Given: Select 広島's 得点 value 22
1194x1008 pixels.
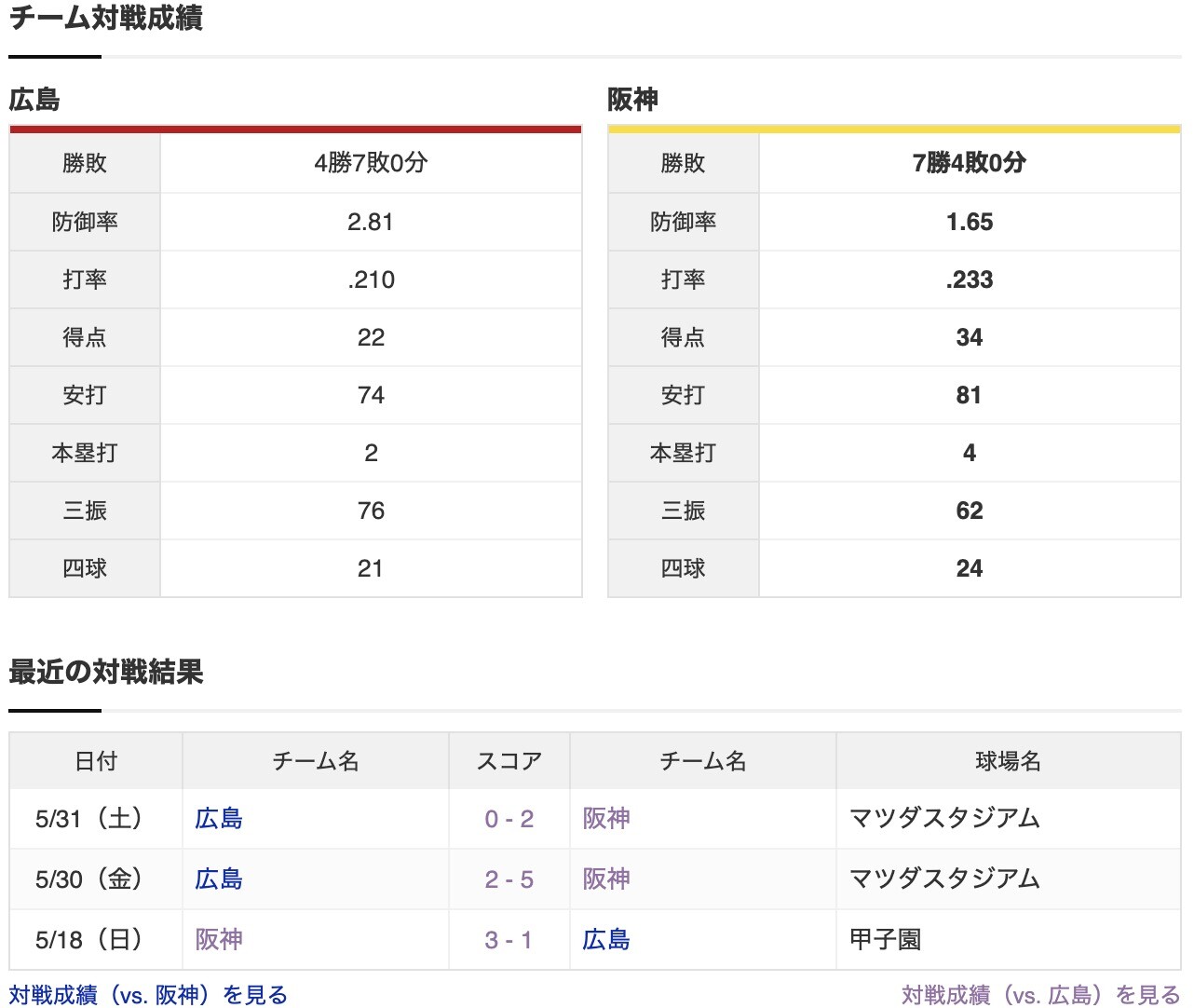Looking at the screenshot, I should (371, 337).
